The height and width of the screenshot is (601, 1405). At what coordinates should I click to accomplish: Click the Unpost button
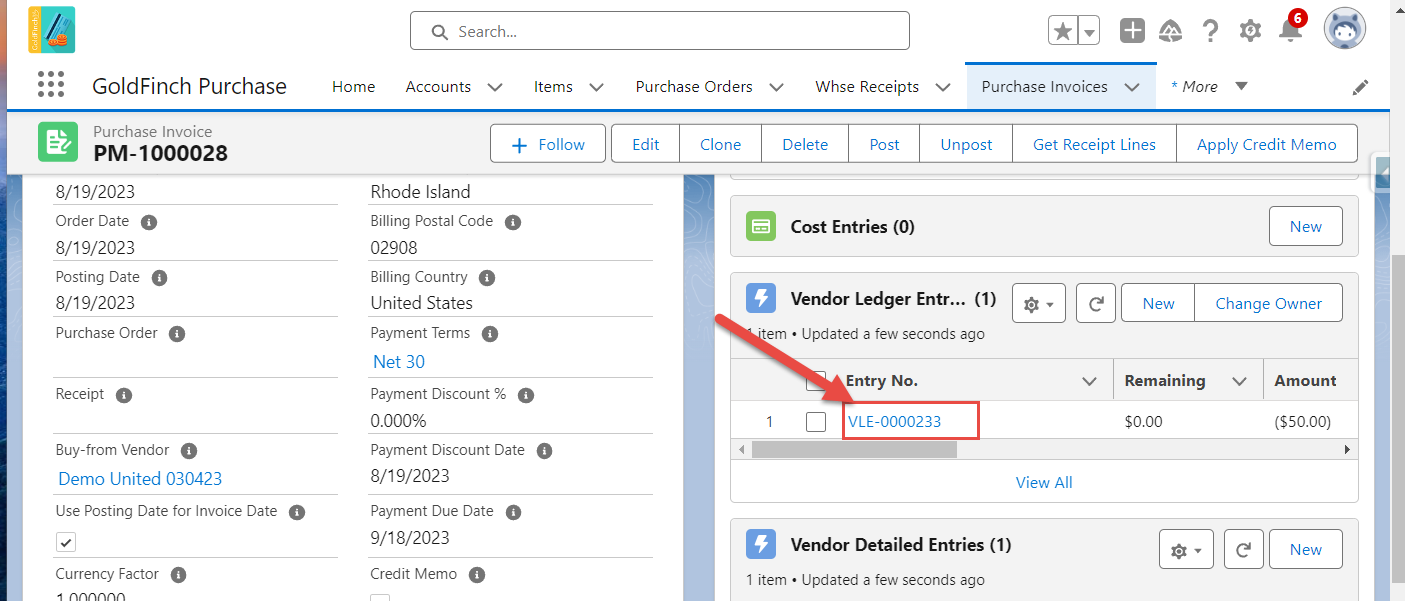(967, 144)
